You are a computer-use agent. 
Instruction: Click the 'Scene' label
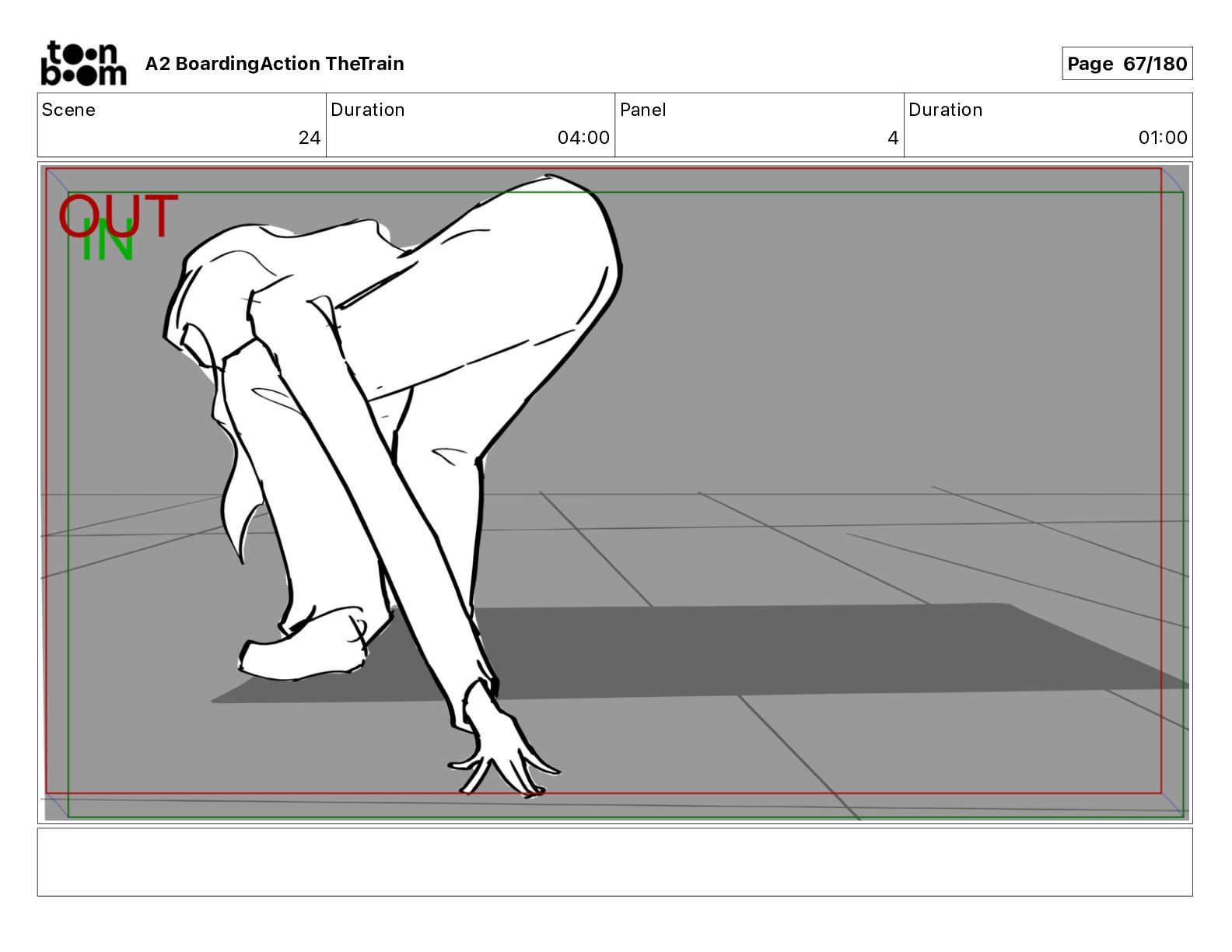[x=68, y=110]
